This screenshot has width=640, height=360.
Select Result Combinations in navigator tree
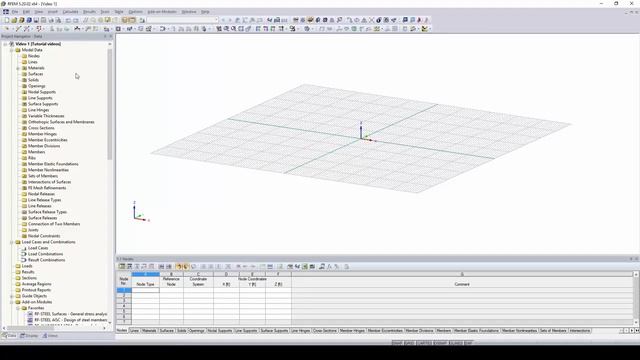click(47, 260)
